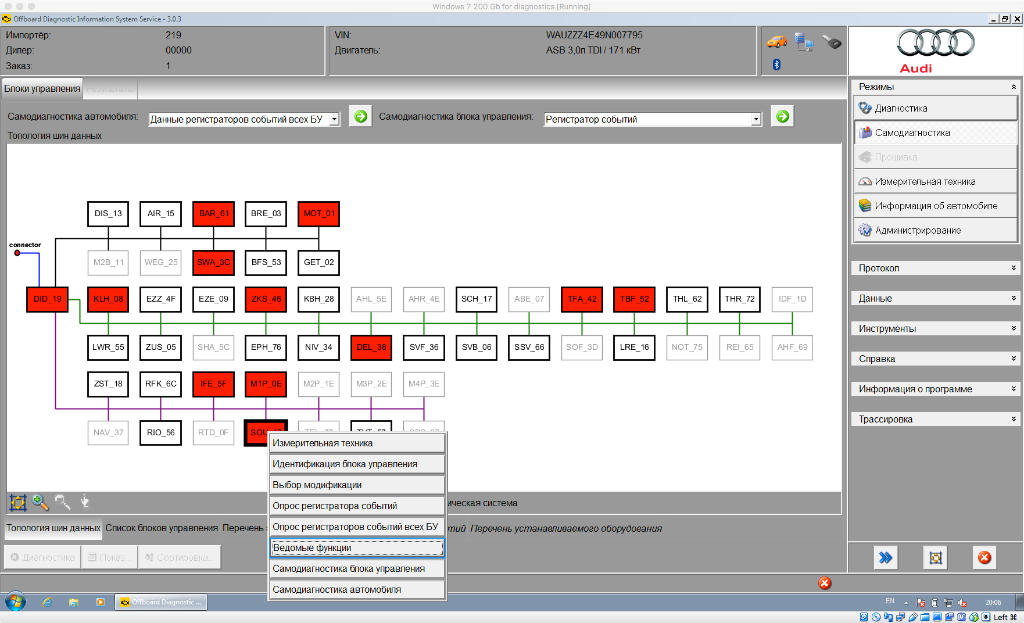Image resolution: width=1024 pixels, height=623 pixels.
Task: Click the fit-to-view icon below the topology
Action: coord(17,502)
